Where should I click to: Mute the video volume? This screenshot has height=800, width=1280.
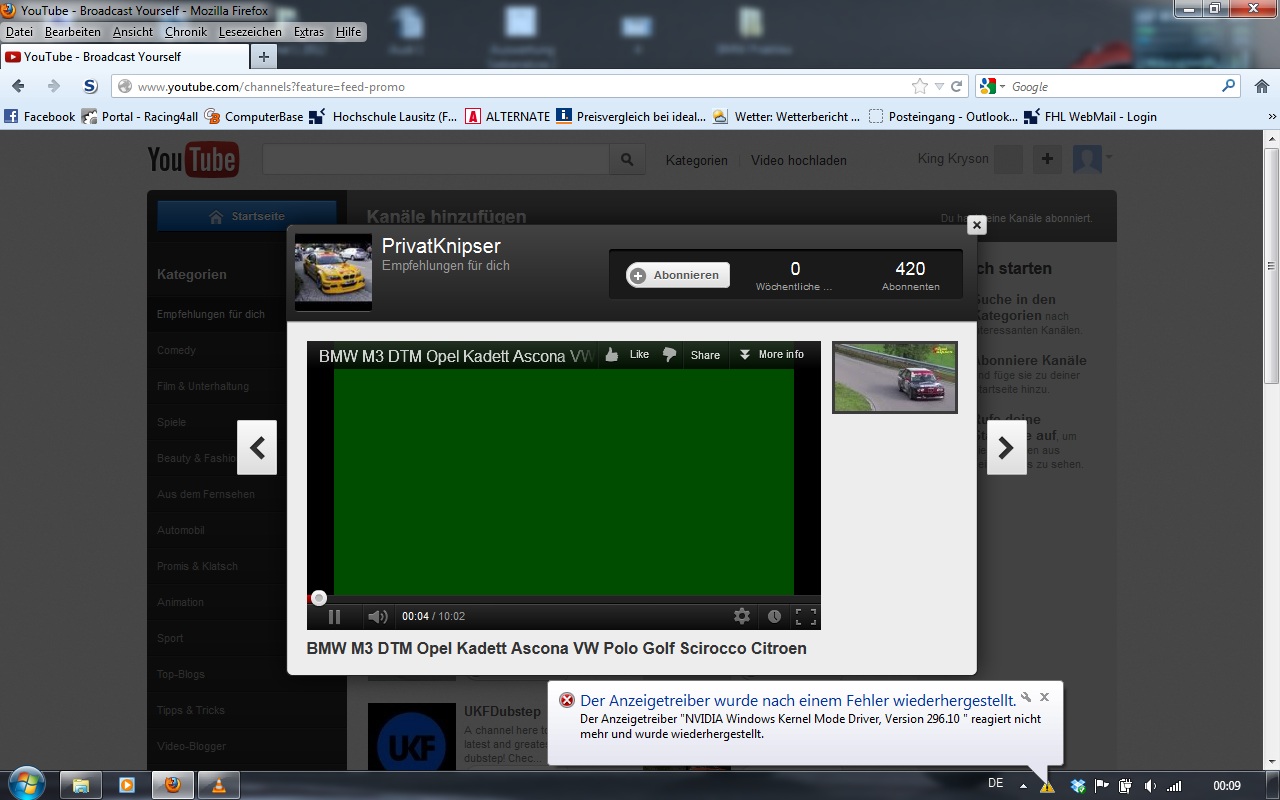tap(377, 617)
